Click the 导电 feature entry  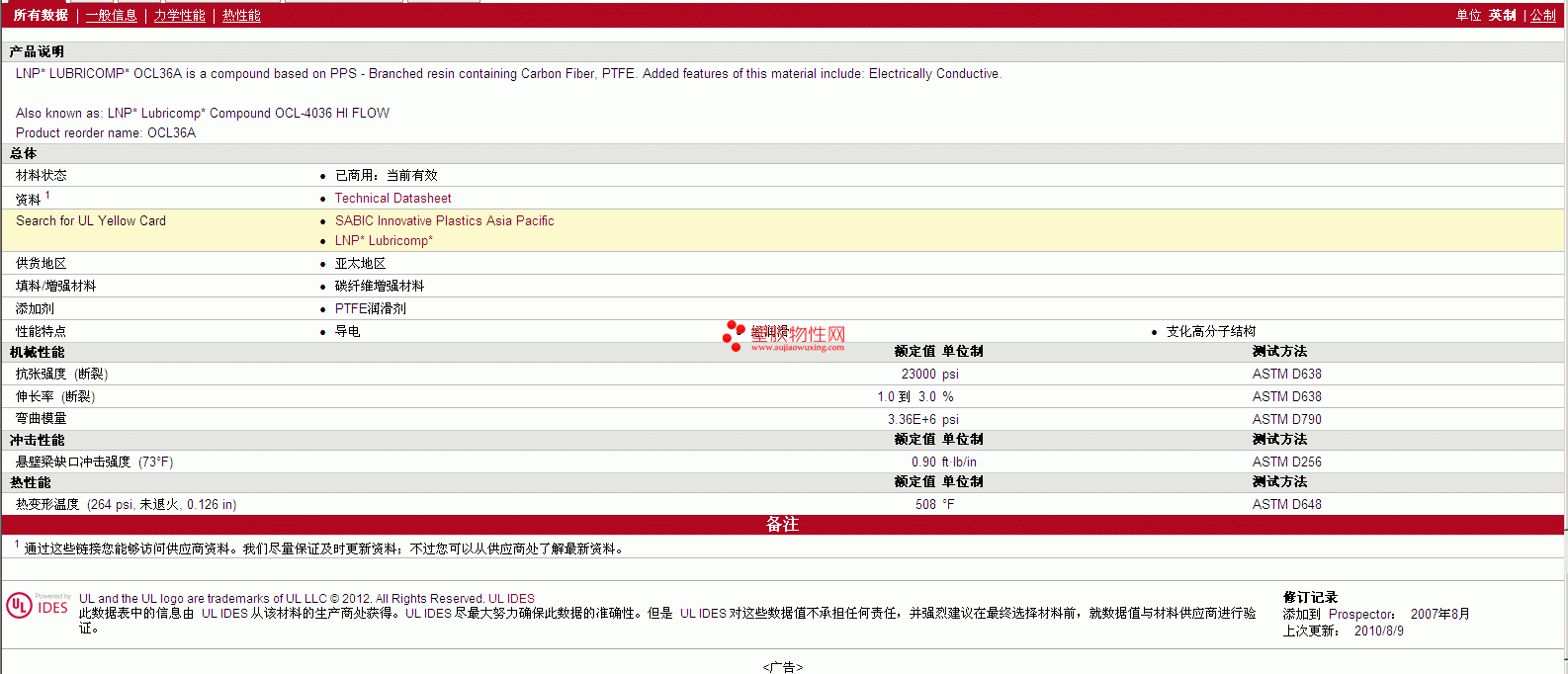tap(347, 331)
